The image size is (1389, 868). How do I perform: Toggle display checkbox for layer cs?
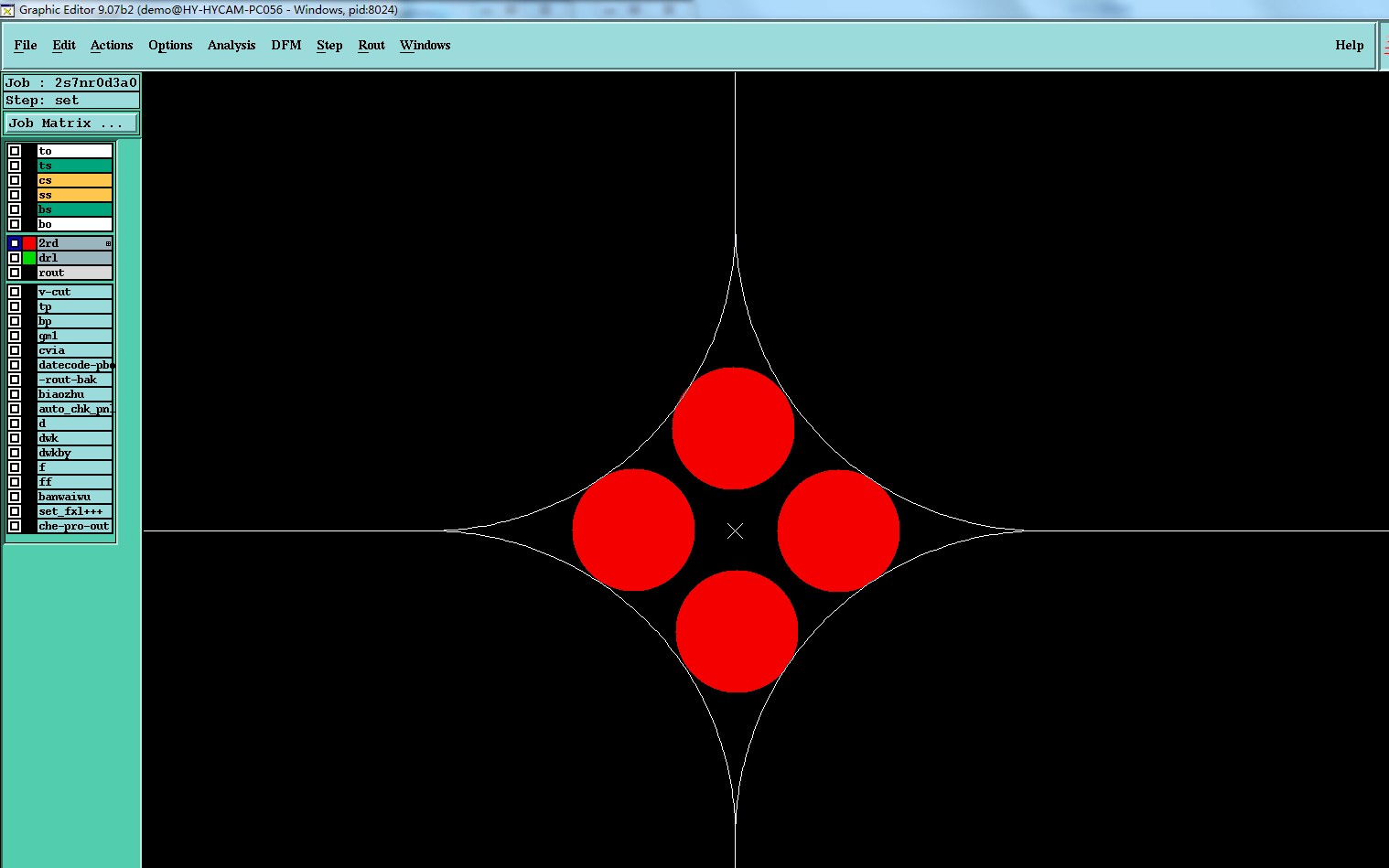point(15,180)
